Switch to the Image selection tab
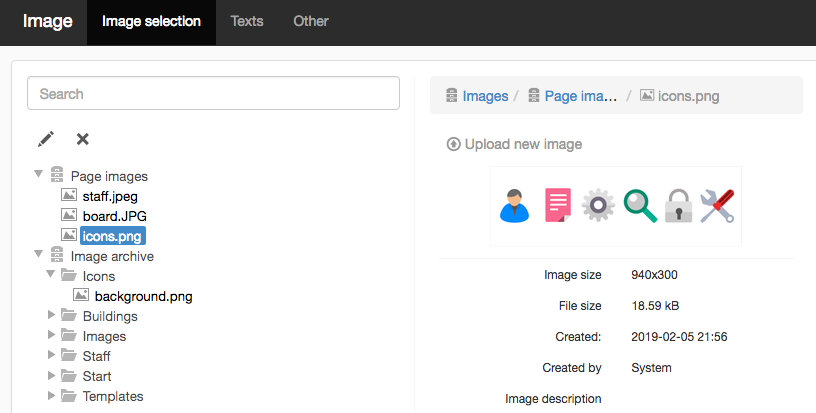 coord(151,22)
